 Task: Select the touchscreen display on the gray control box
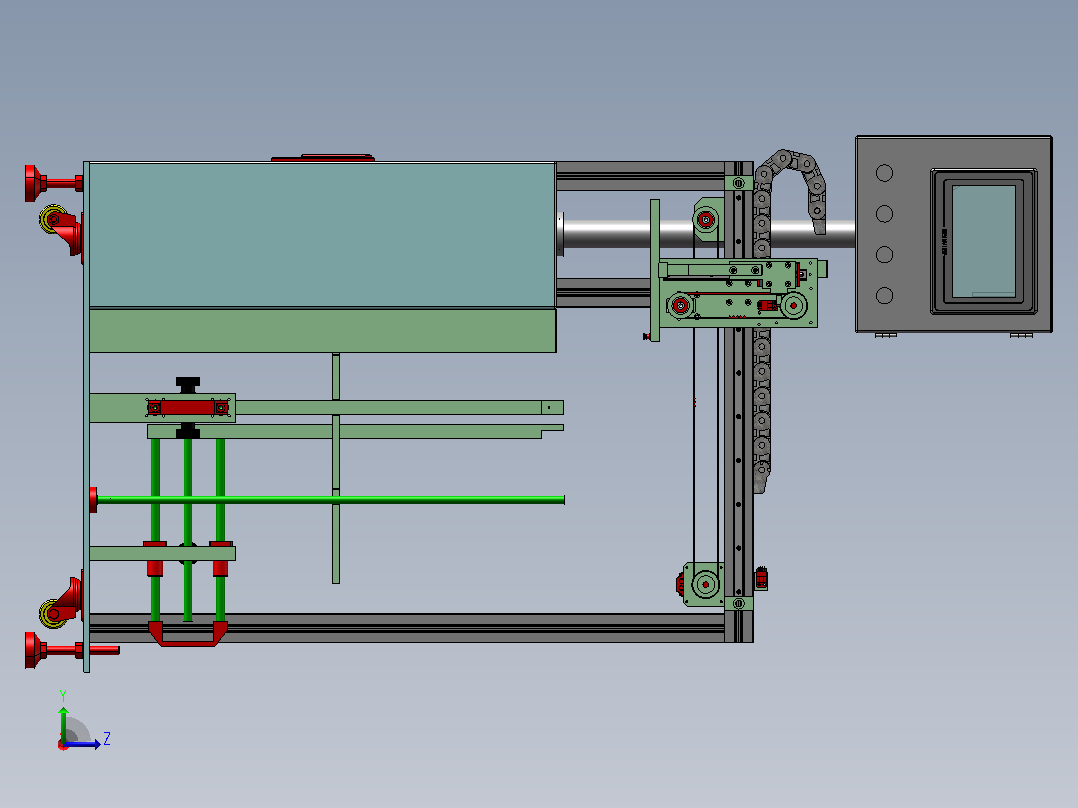(983, 241)
